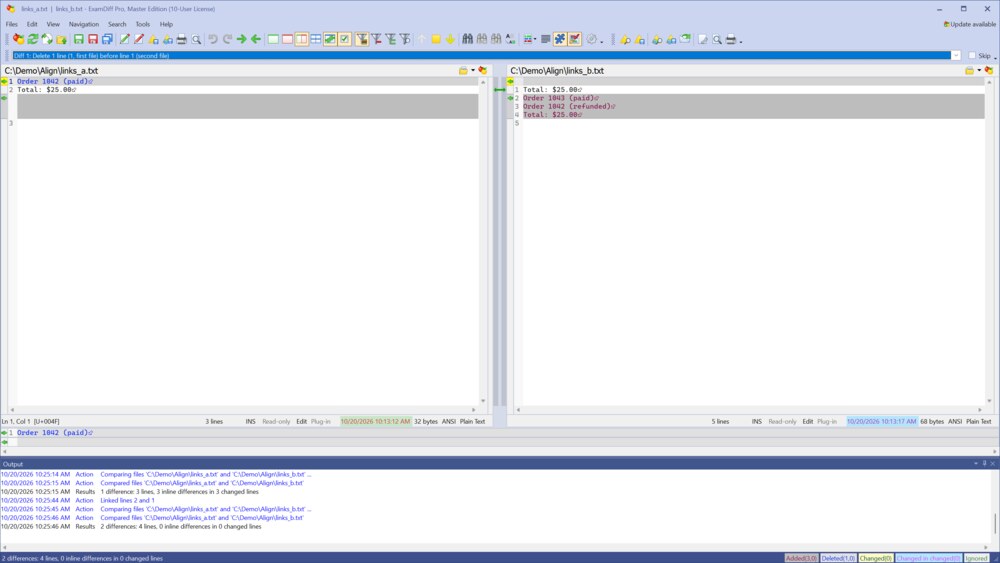The height and width of the screenshot is (563, 1000).
Task: Click the Swap files recycle-arrows icon
Action: (47, 40)
